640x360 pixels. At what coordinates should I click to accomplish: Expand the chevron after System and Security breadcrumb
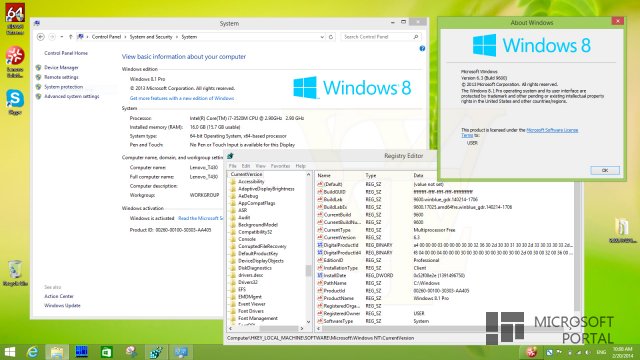coord(177,37)
